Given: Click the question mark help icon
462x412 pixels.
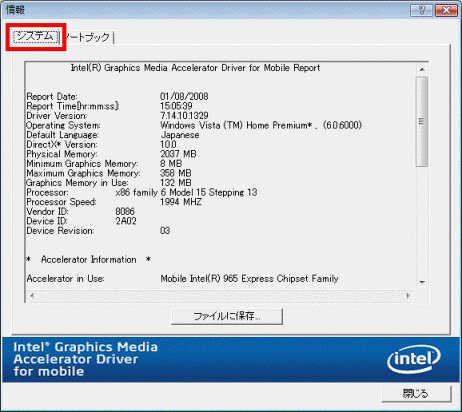Looking at the screenshot, I should (x=421, y=10).
